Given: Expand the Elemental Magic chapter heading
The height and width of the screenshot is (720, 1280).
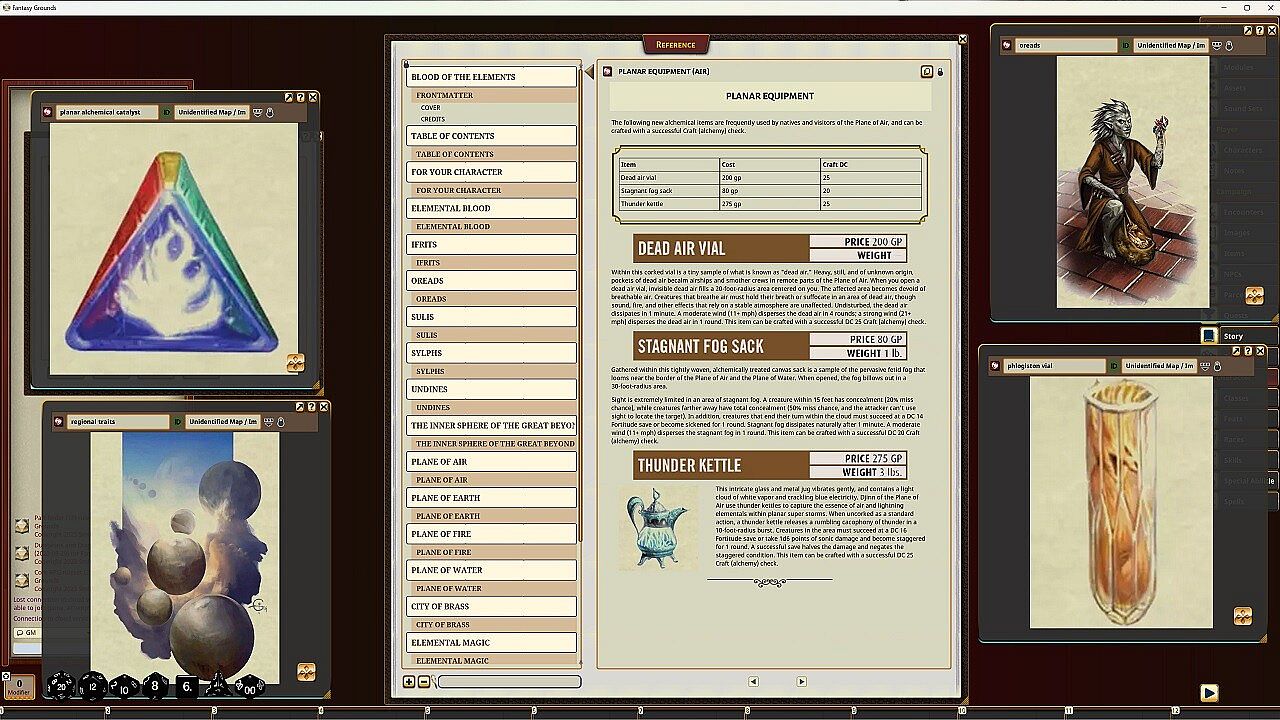Looking at the screenshot, I should click(x=491, y=643).
